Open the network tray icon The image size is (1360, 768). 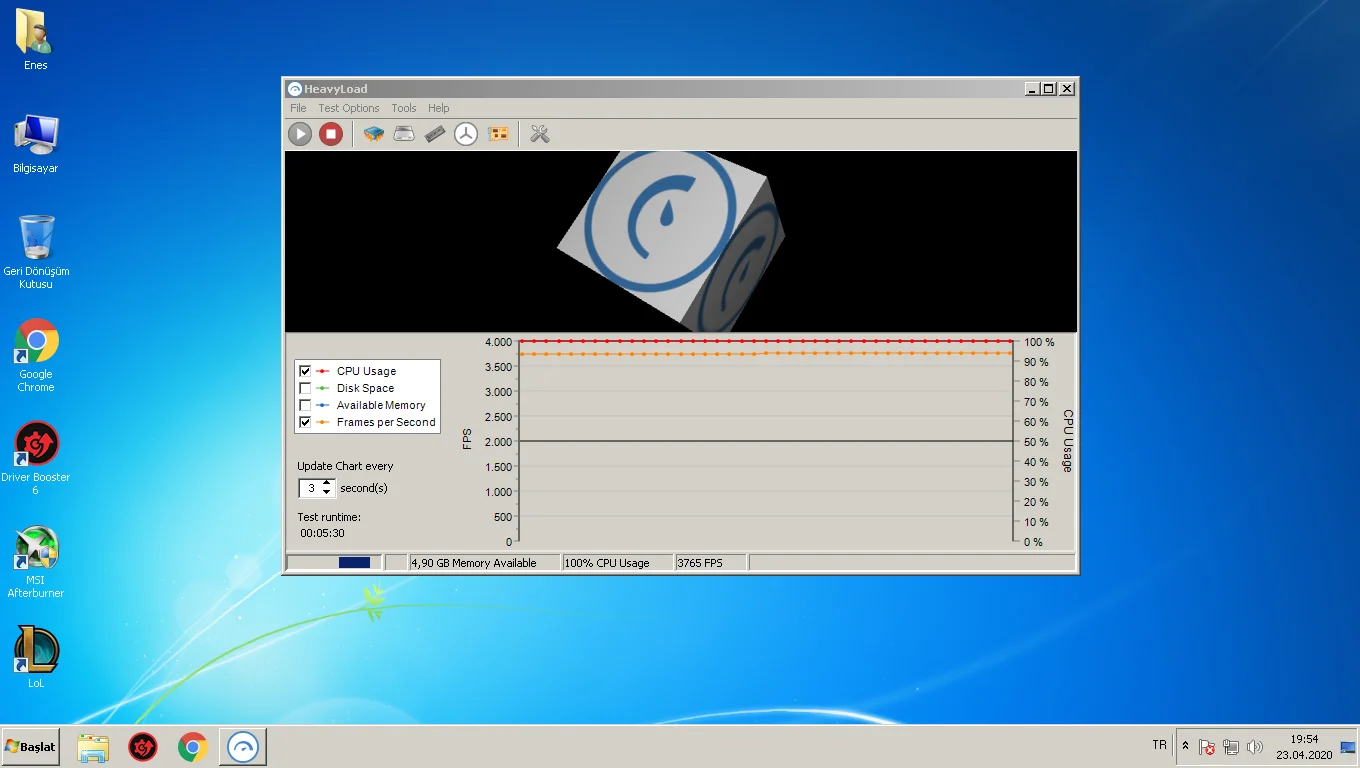(x=1231, y=747)
